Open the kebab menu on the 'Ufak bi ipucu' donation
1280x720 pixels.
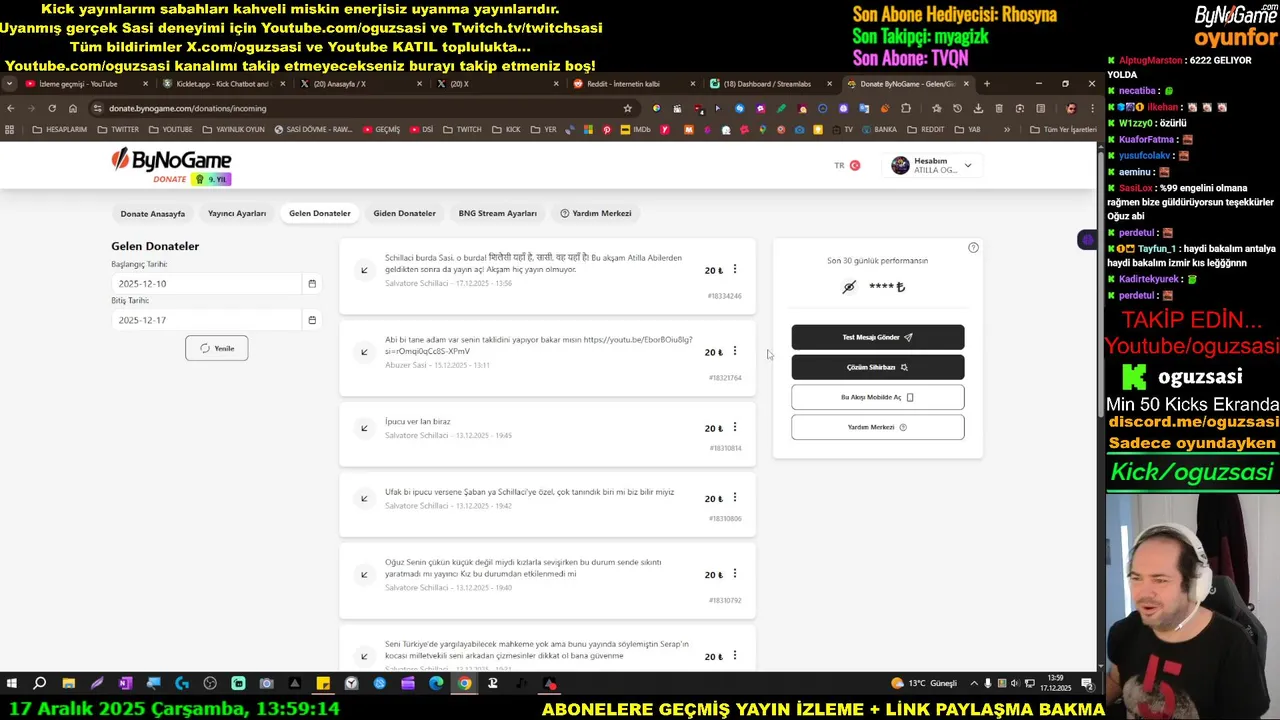point(735,497)
